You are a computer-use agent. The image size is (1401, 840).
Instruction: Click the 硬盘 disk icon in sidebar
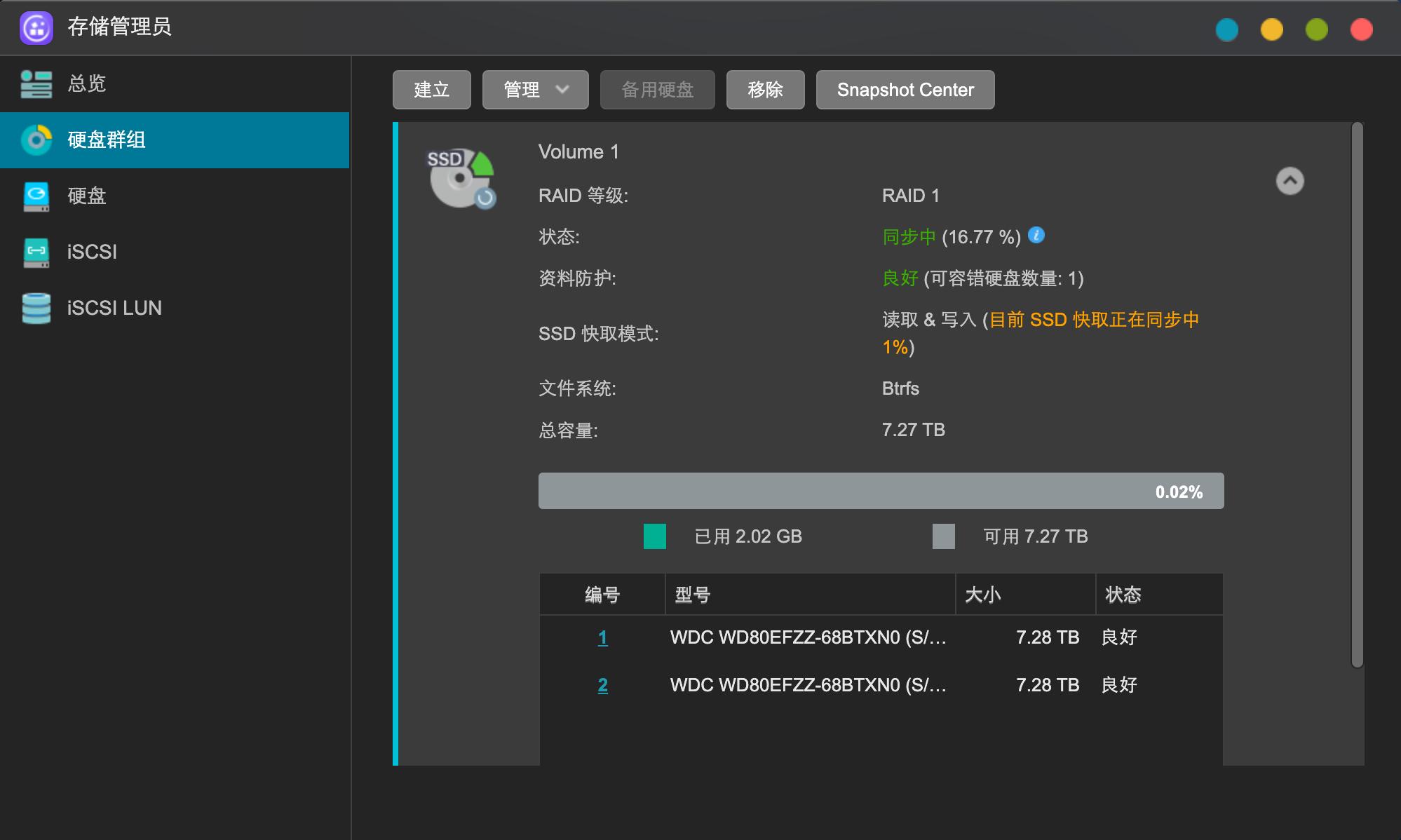pos(36,196)
